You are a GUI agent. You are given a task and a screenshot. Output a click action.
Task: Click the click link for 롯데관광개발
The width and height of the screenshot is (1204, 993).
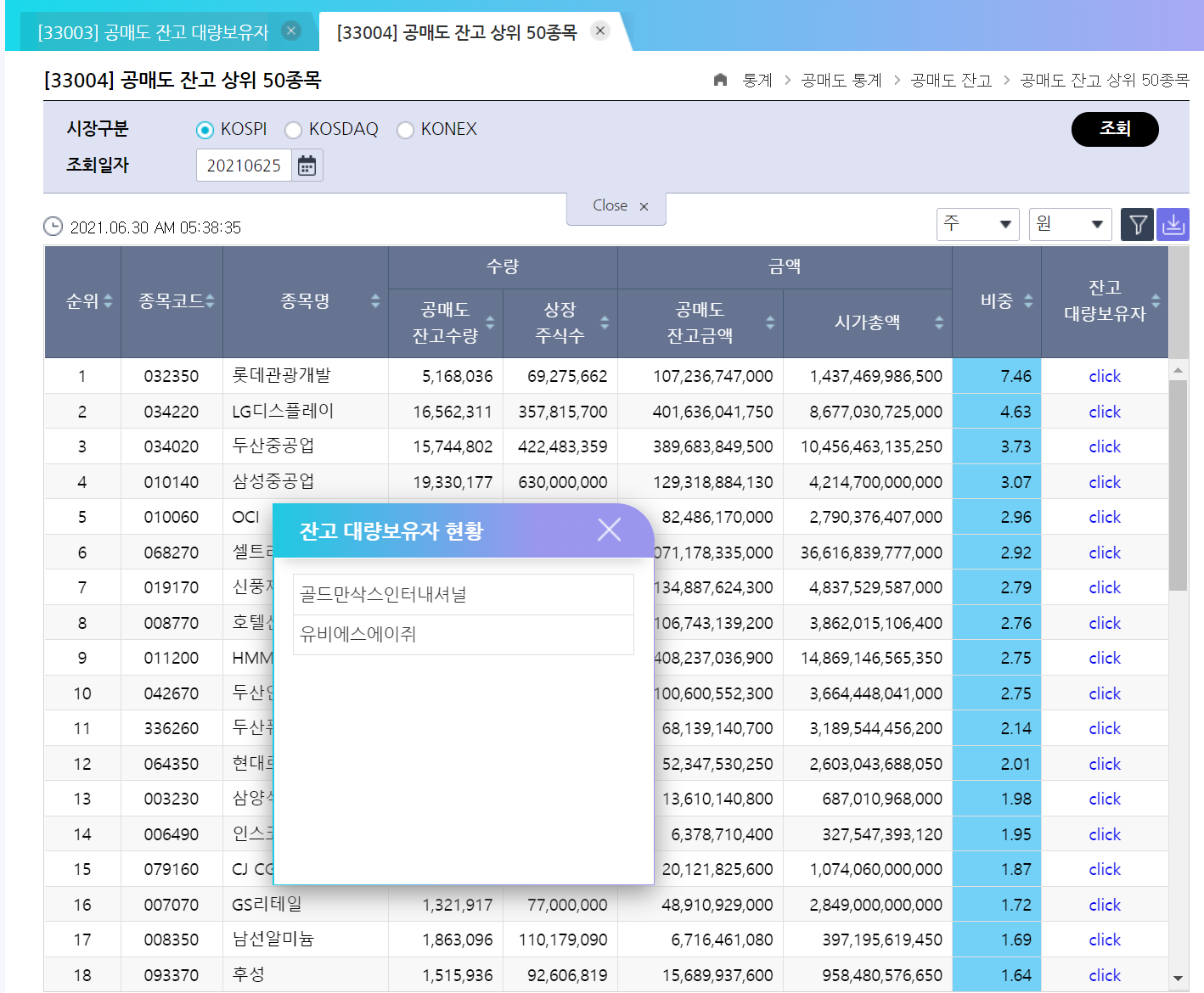click(1104, 376)
